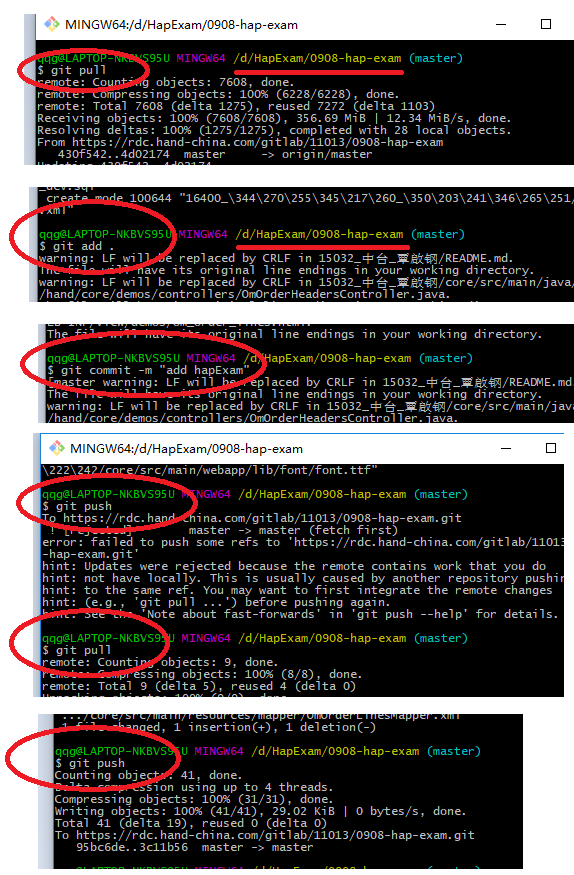Click the 'Resolving deltas: 100%' output line
574x875 pixels.
(x=274, y=130)
